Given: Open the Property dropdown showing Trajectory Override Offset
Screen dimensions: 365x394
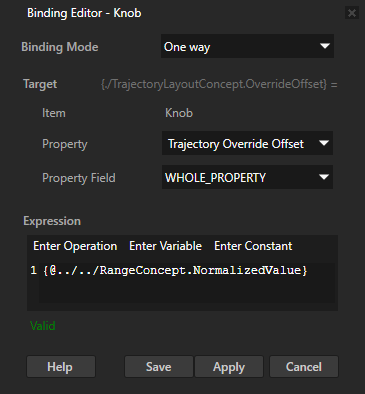Looking at the screenshot, I should pos(247,143).
